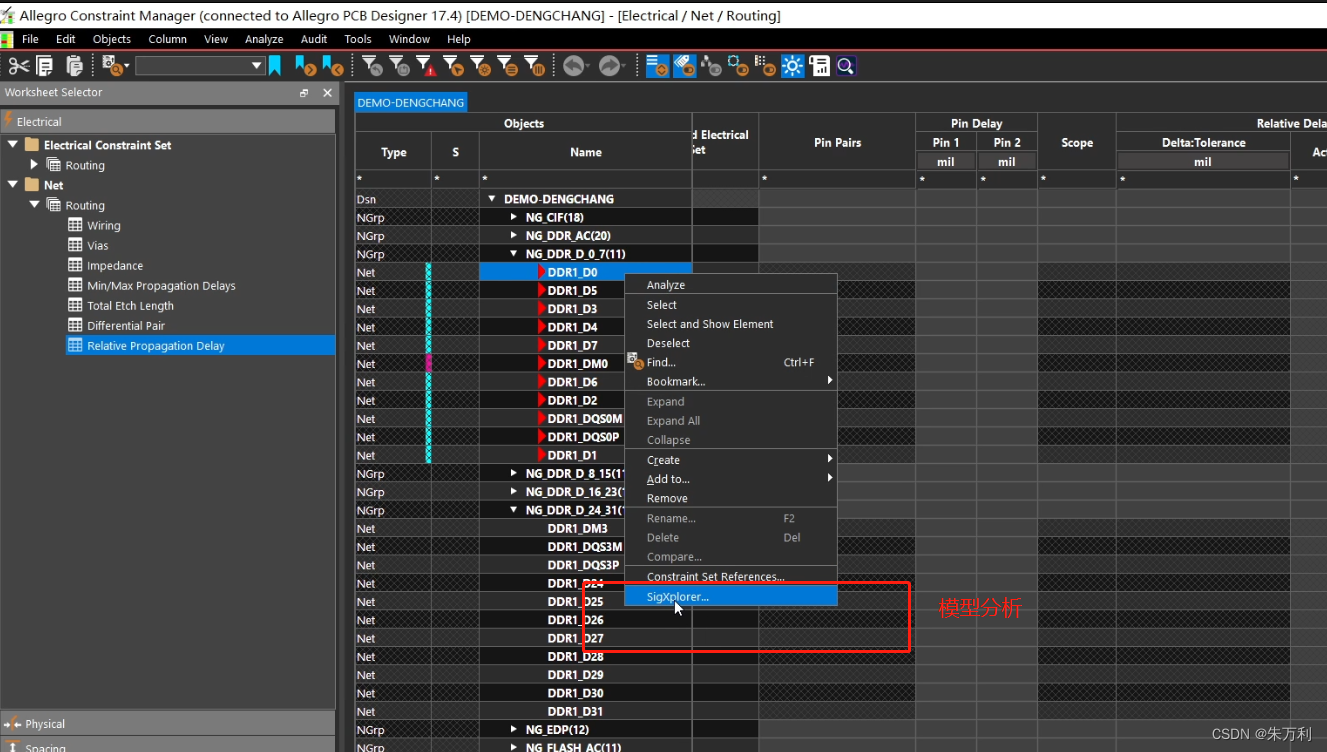This screenshot has height=752, width=1327.
Task: Open the Add to... submenu
Action: coord(731,479)
